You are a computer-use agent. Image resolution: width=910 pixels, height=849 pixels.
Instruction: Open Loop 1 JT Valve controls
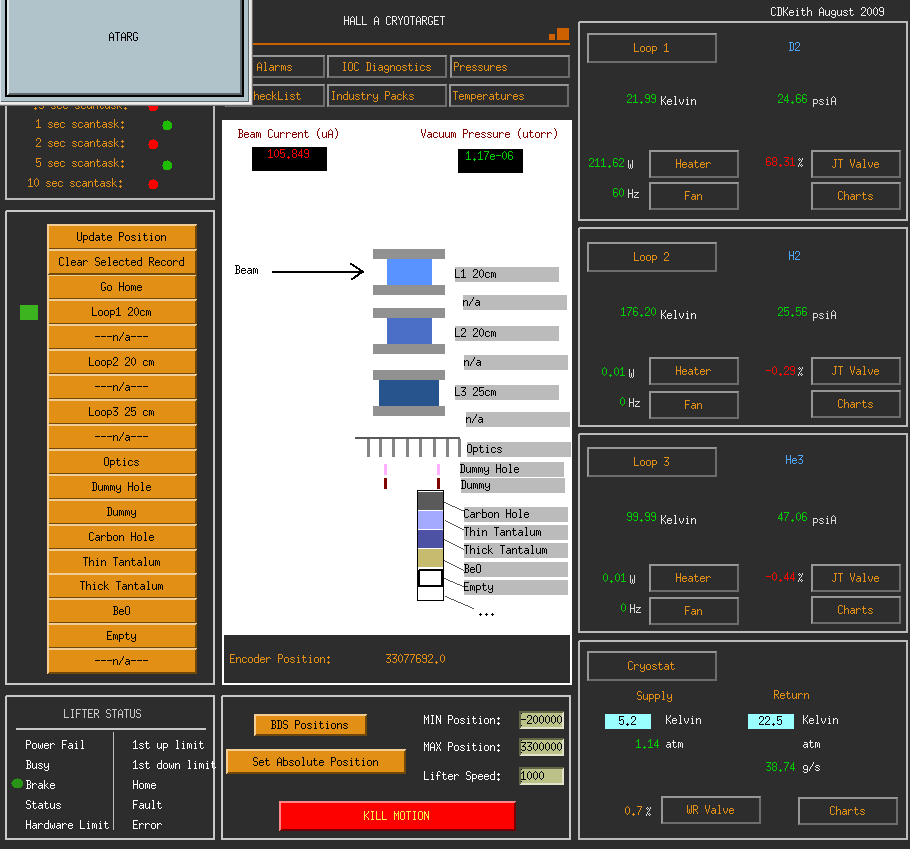pos(855,164)
